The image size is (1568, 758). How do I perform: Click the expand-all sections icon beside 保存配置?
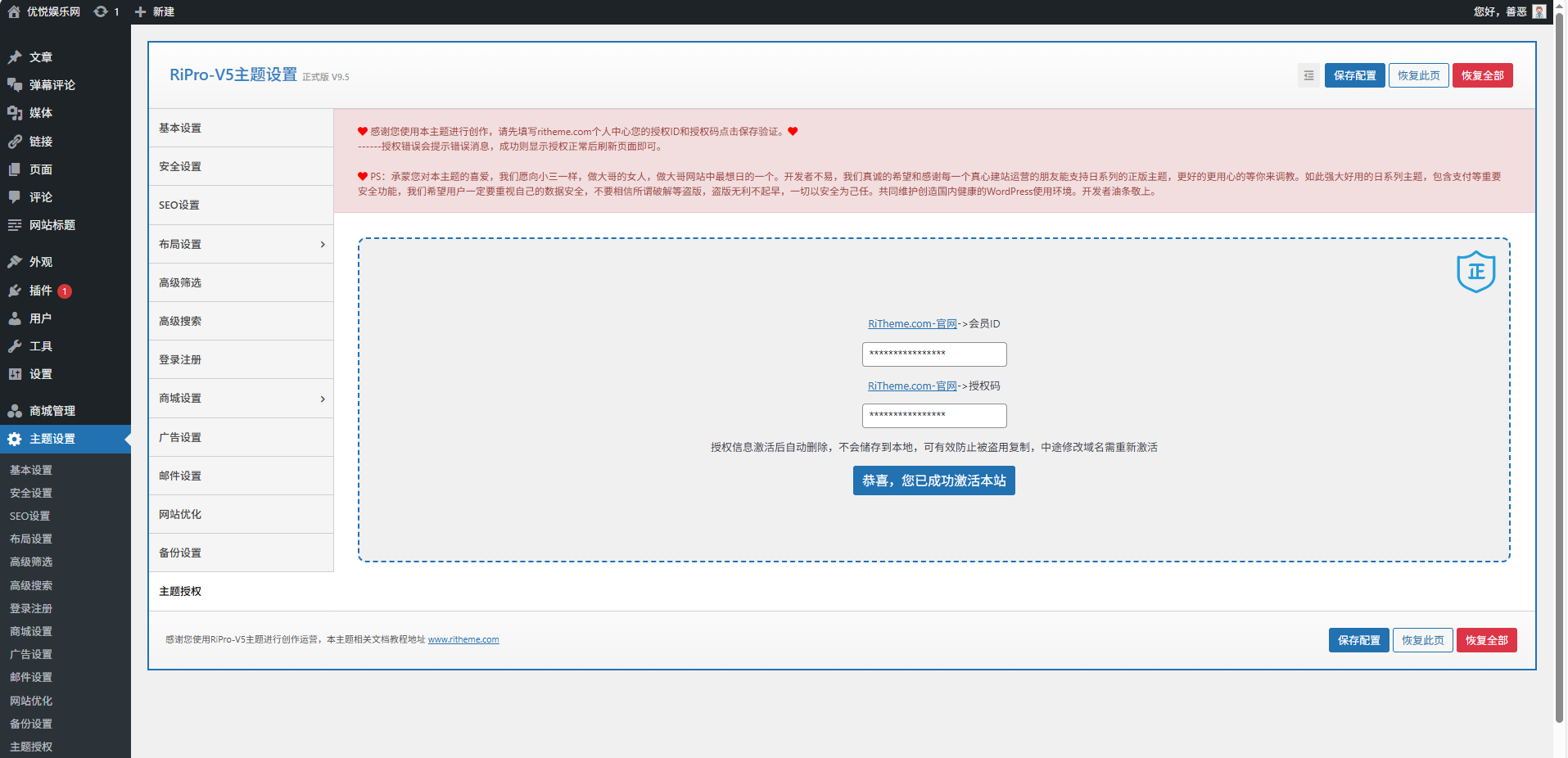tap(1308, 75)
